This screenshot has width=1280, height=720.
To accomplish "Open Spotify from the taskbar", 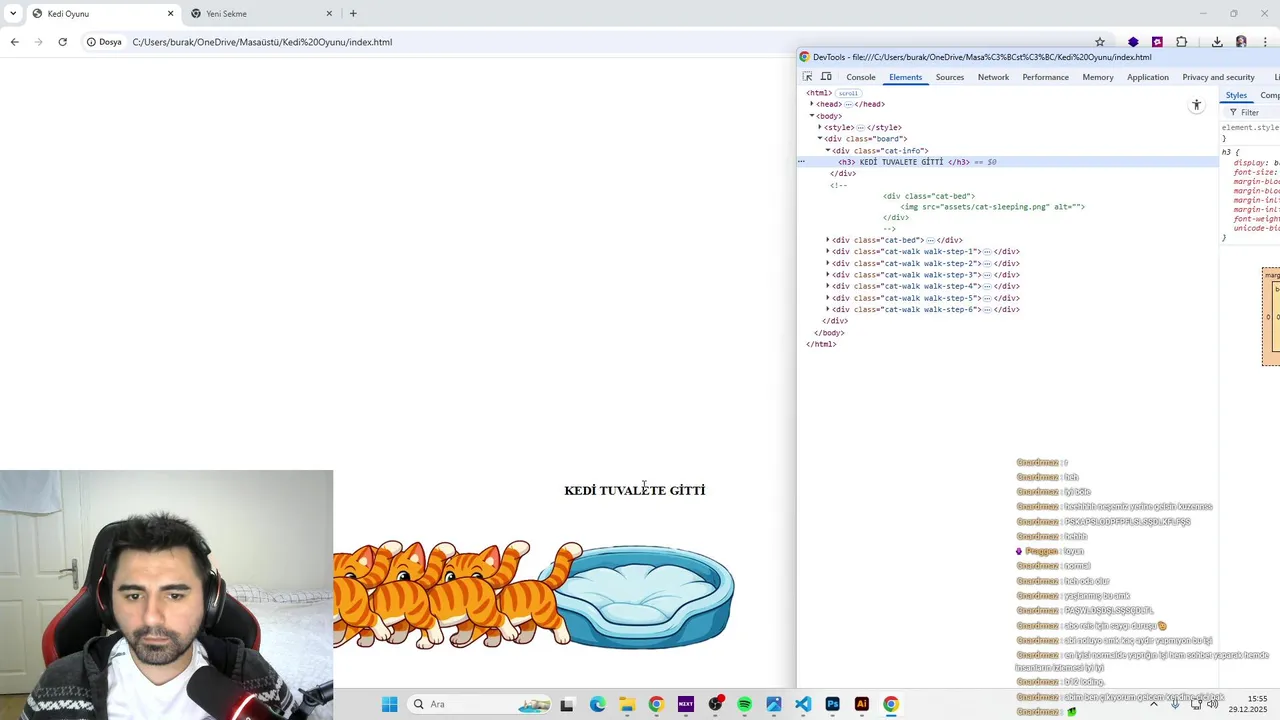I will 744,704.
